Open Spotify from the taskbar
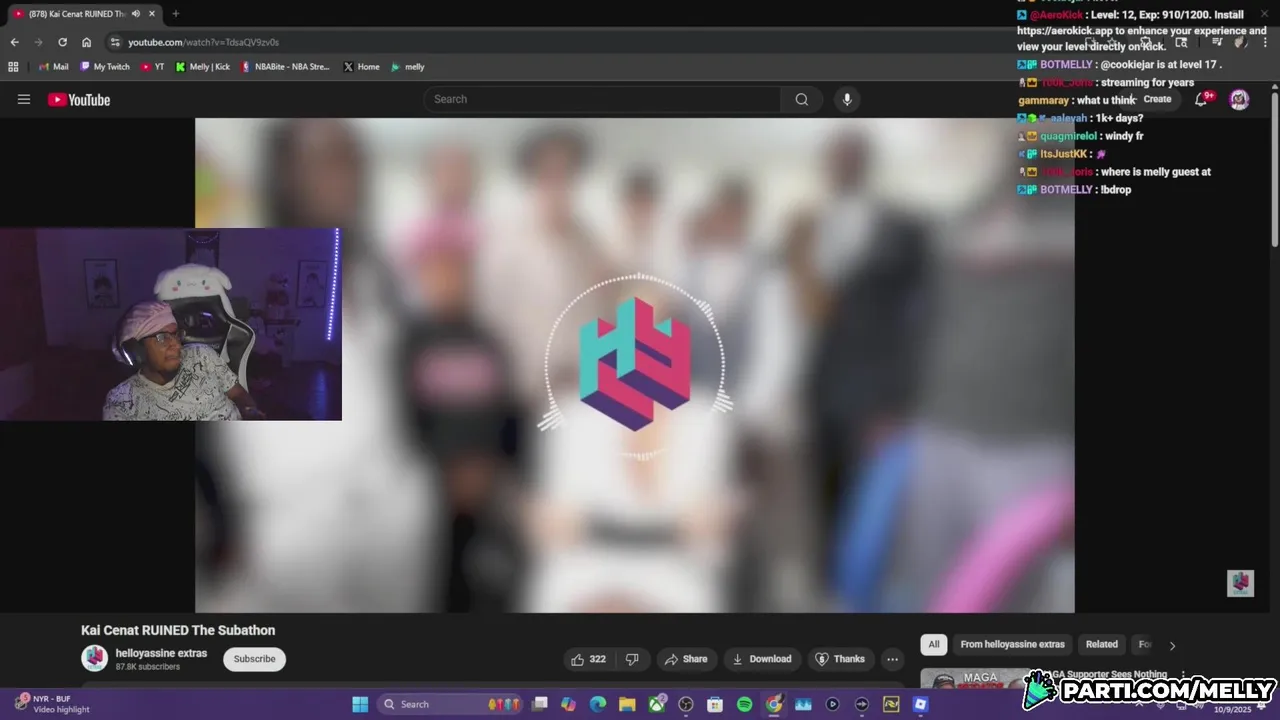The width and height of the screenshot is (1280, 720). click(x=744, y=704)
